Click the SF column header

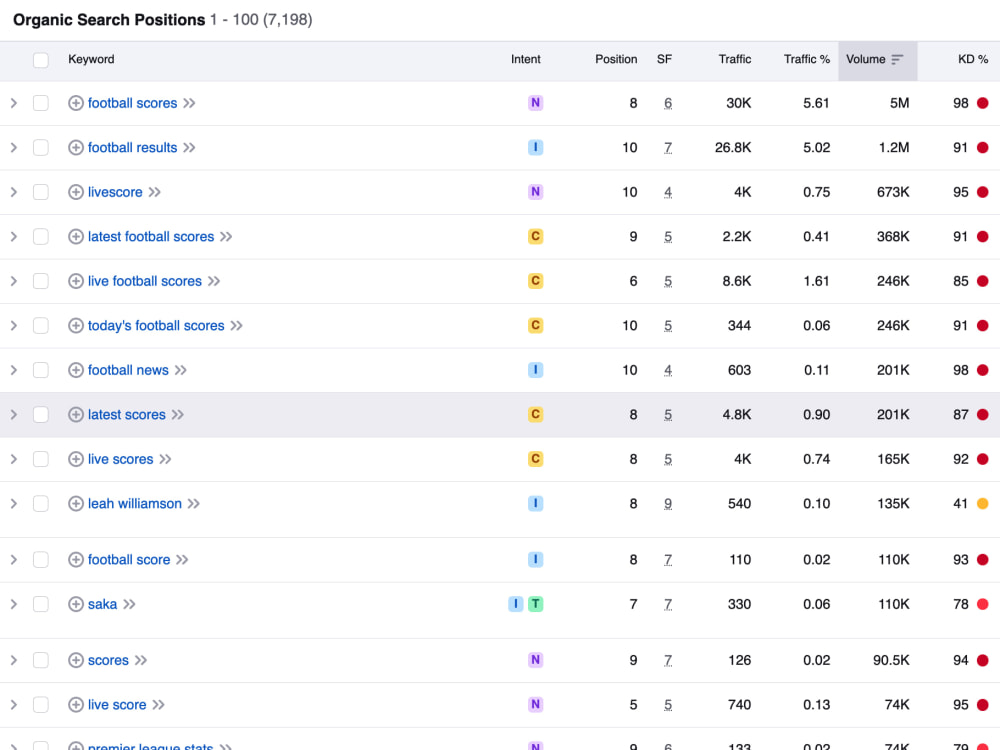pyautogui.click(x=665, y=59)
